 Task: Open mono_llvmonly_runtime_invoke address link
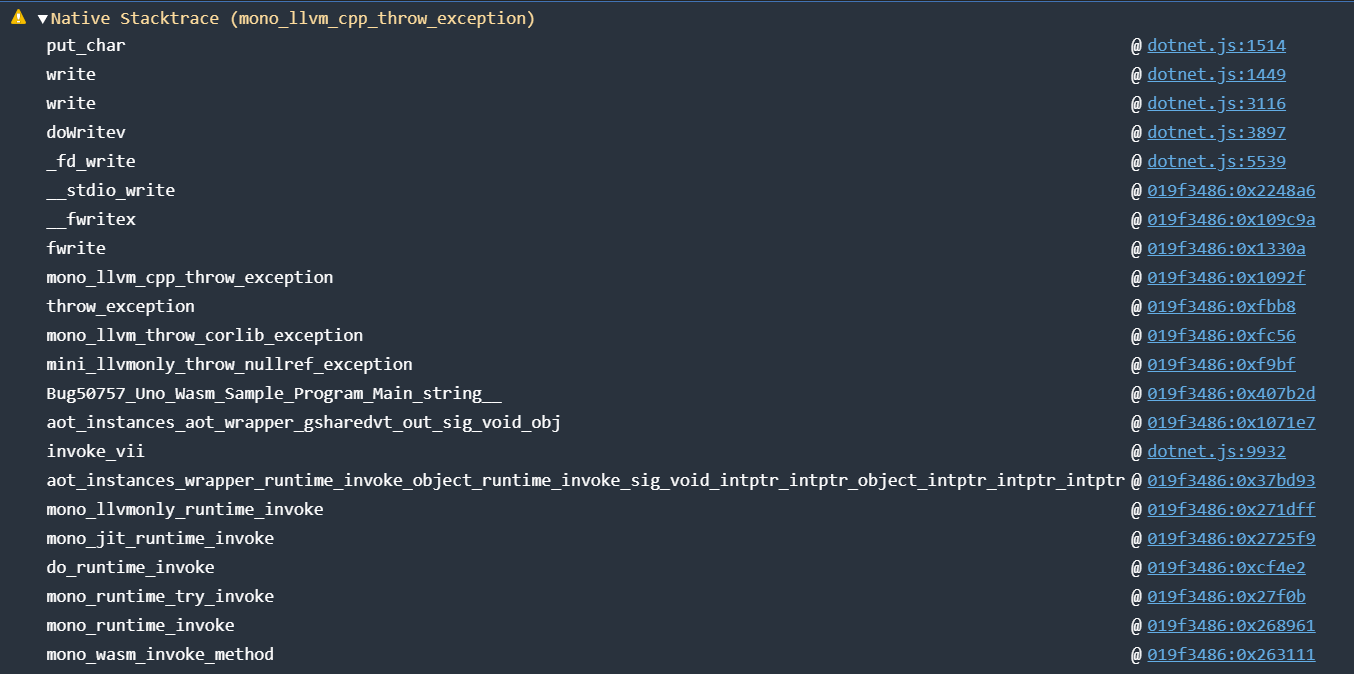coord(1226,509)
